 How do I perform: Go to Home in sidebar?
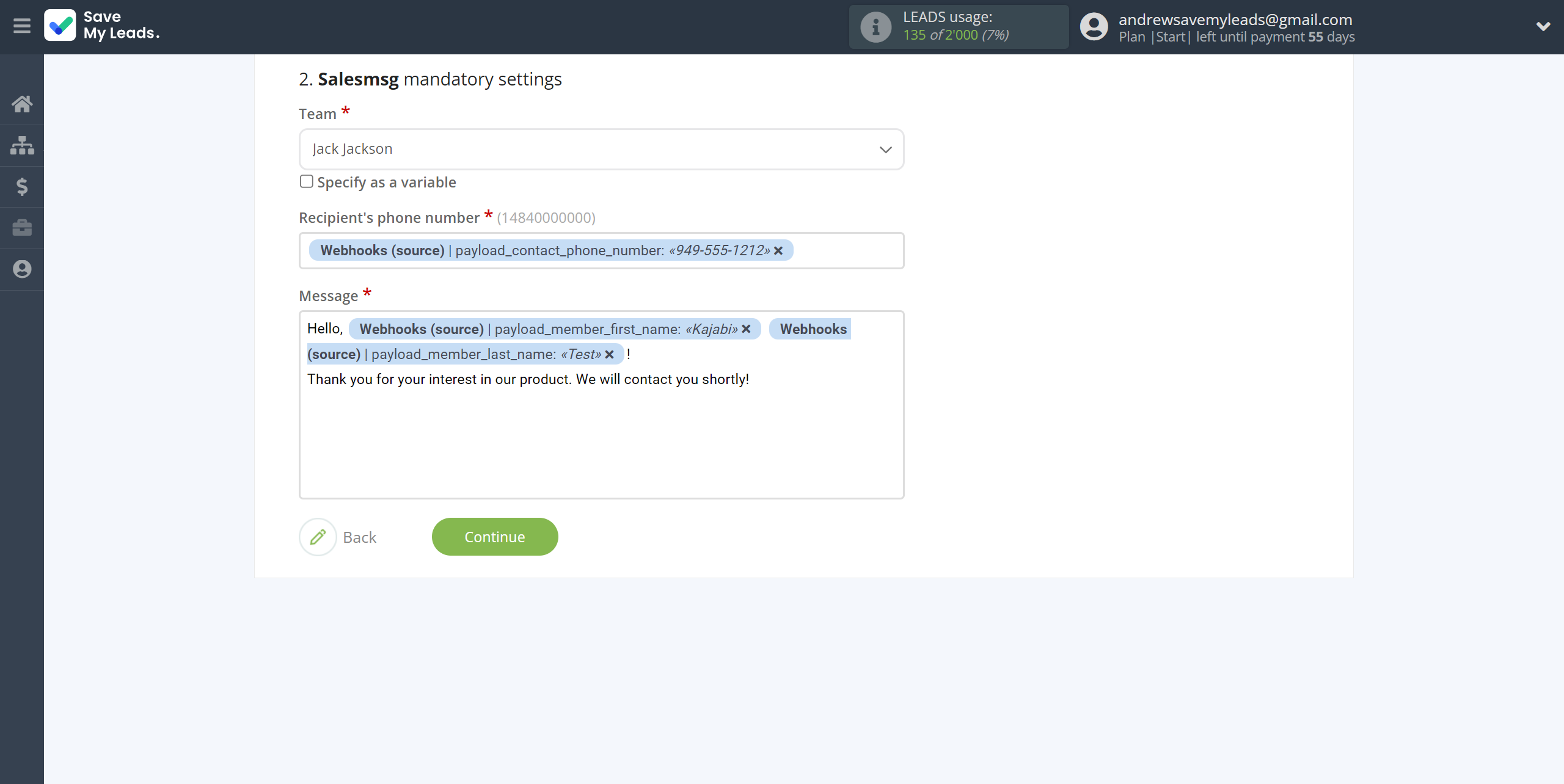[x=22, y=104]
